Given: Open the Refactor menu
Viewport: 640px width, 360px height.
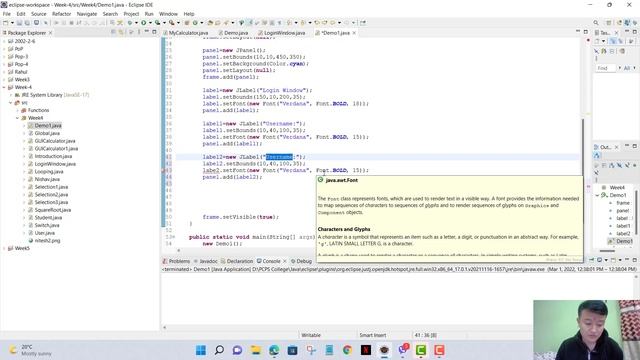Looking at the screenshot, I should pyautogui.click(x=62, y=14).
